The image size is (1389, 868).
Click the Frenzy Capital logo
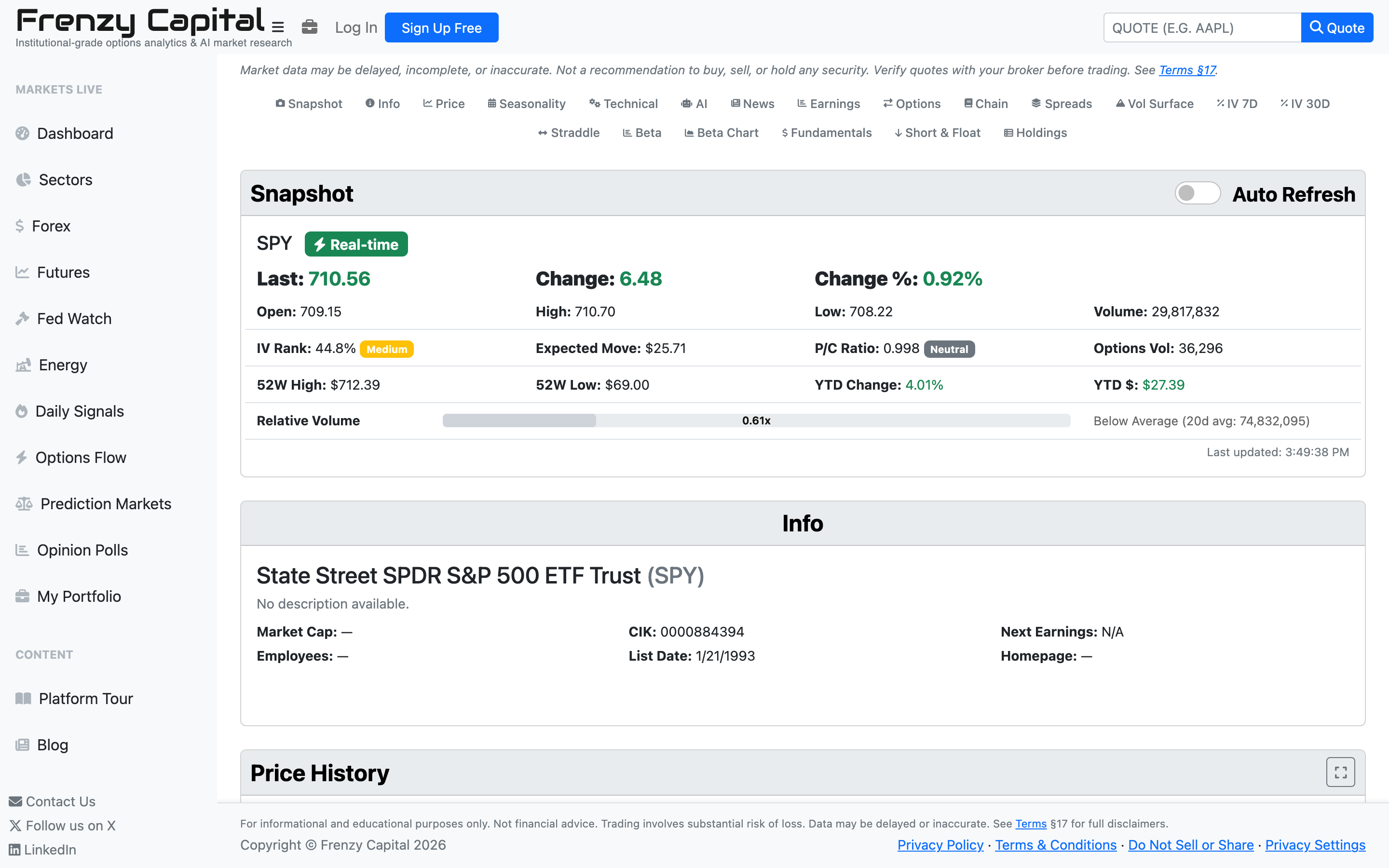pyautogui.click(x=140, y=21)
